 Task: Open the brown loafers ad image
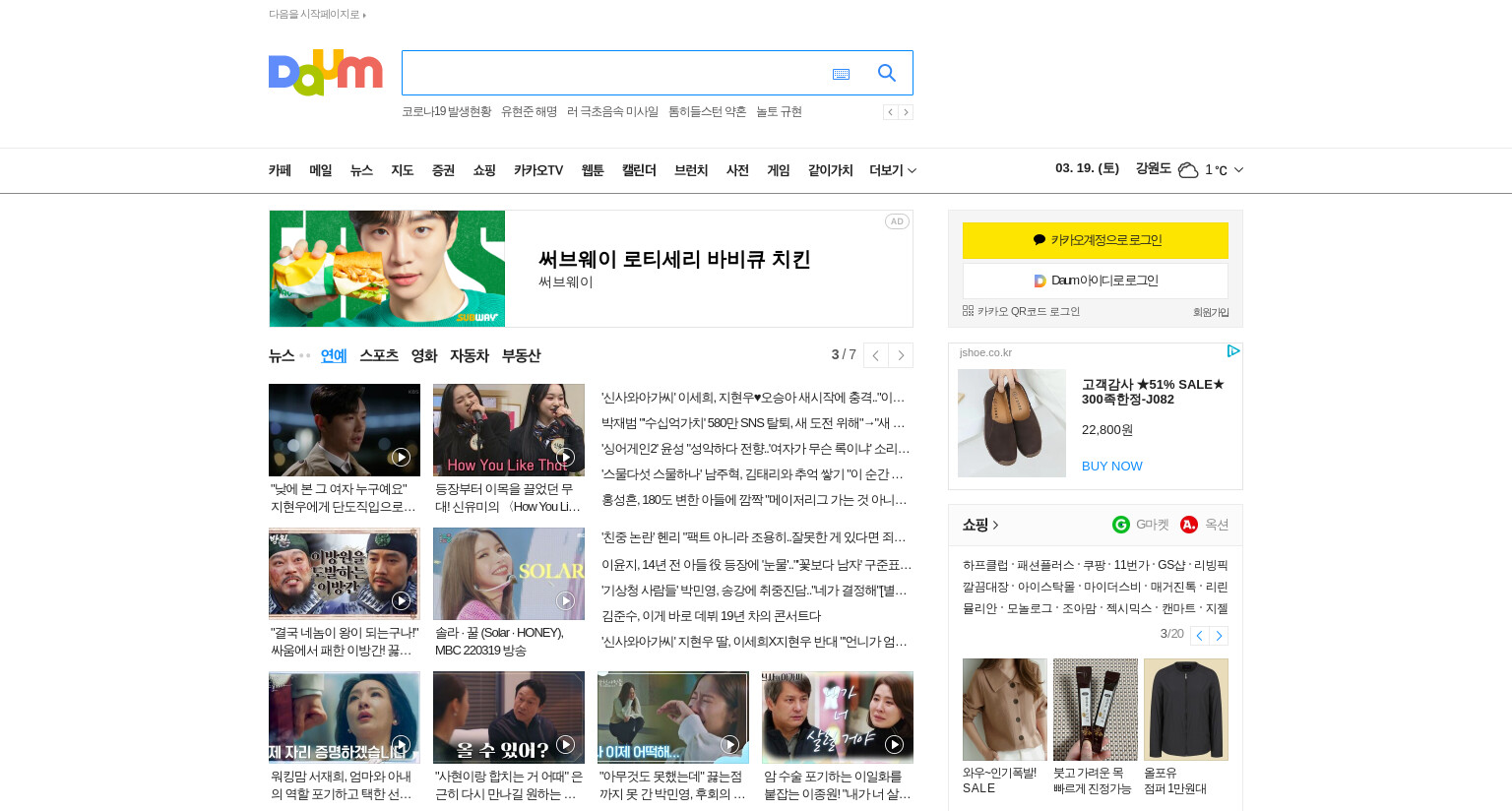[x=1012, y=423]
